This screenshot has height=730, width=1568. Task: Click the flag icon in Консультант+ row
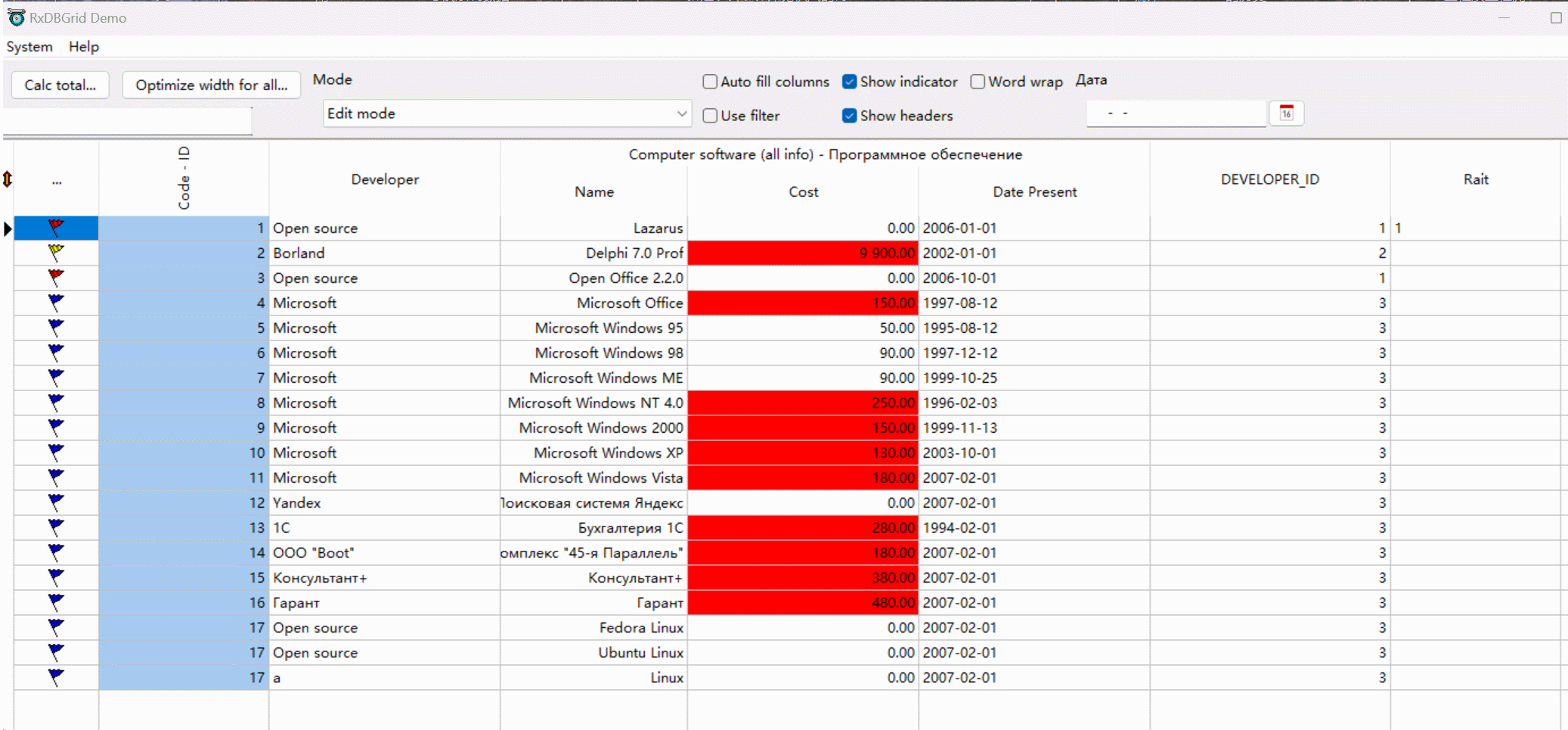56,576
